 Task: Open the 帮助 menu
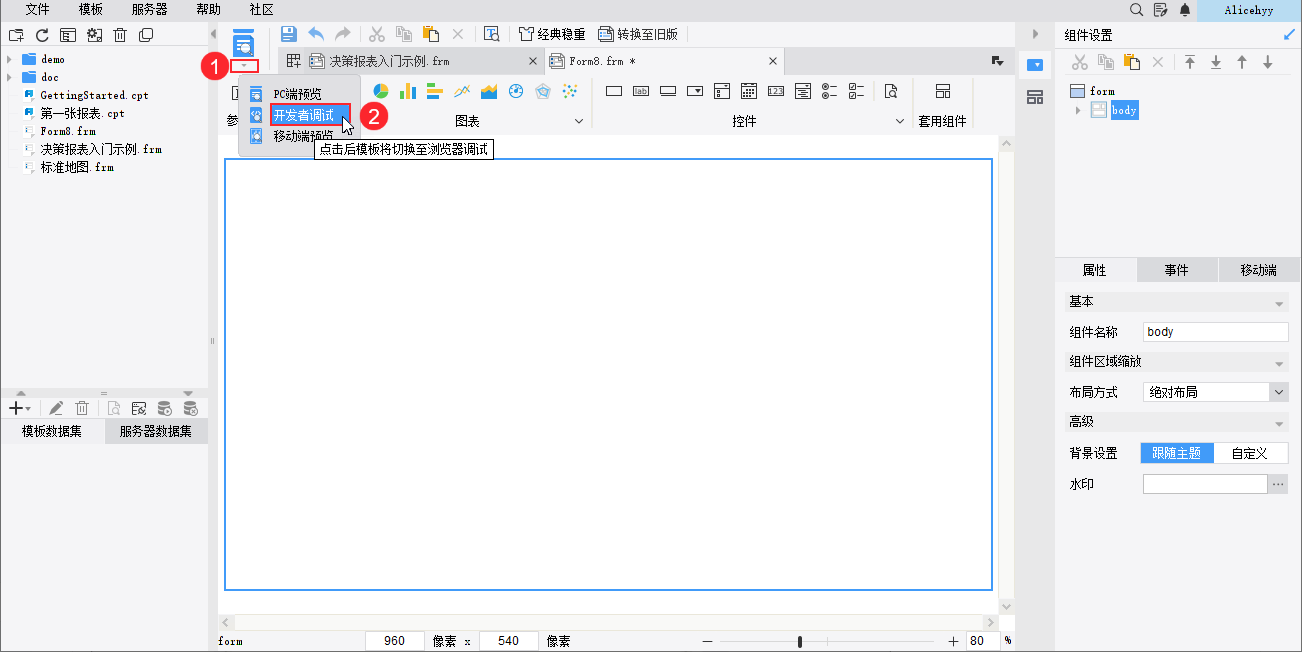pyautogui.click(x=208, y=9)
